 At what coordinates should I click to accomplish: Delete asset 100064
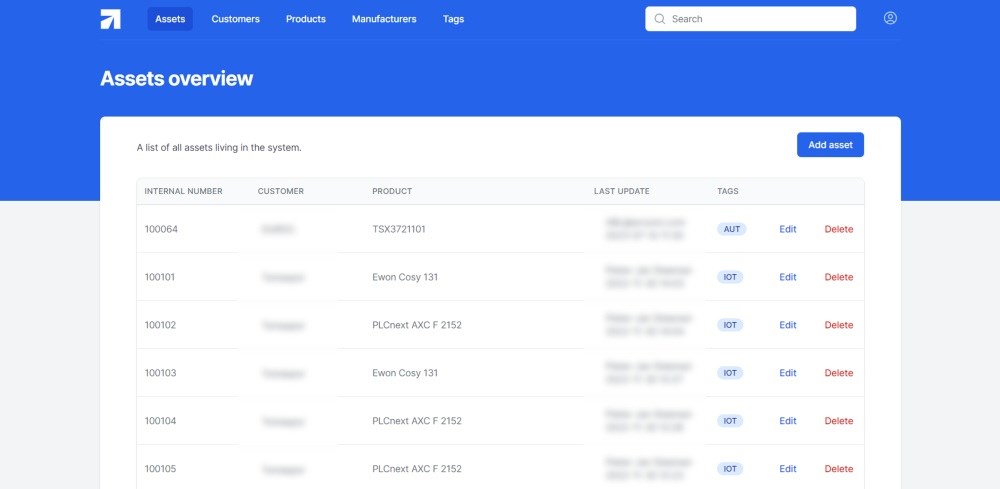pyautogui.click(x=838, y=229)
